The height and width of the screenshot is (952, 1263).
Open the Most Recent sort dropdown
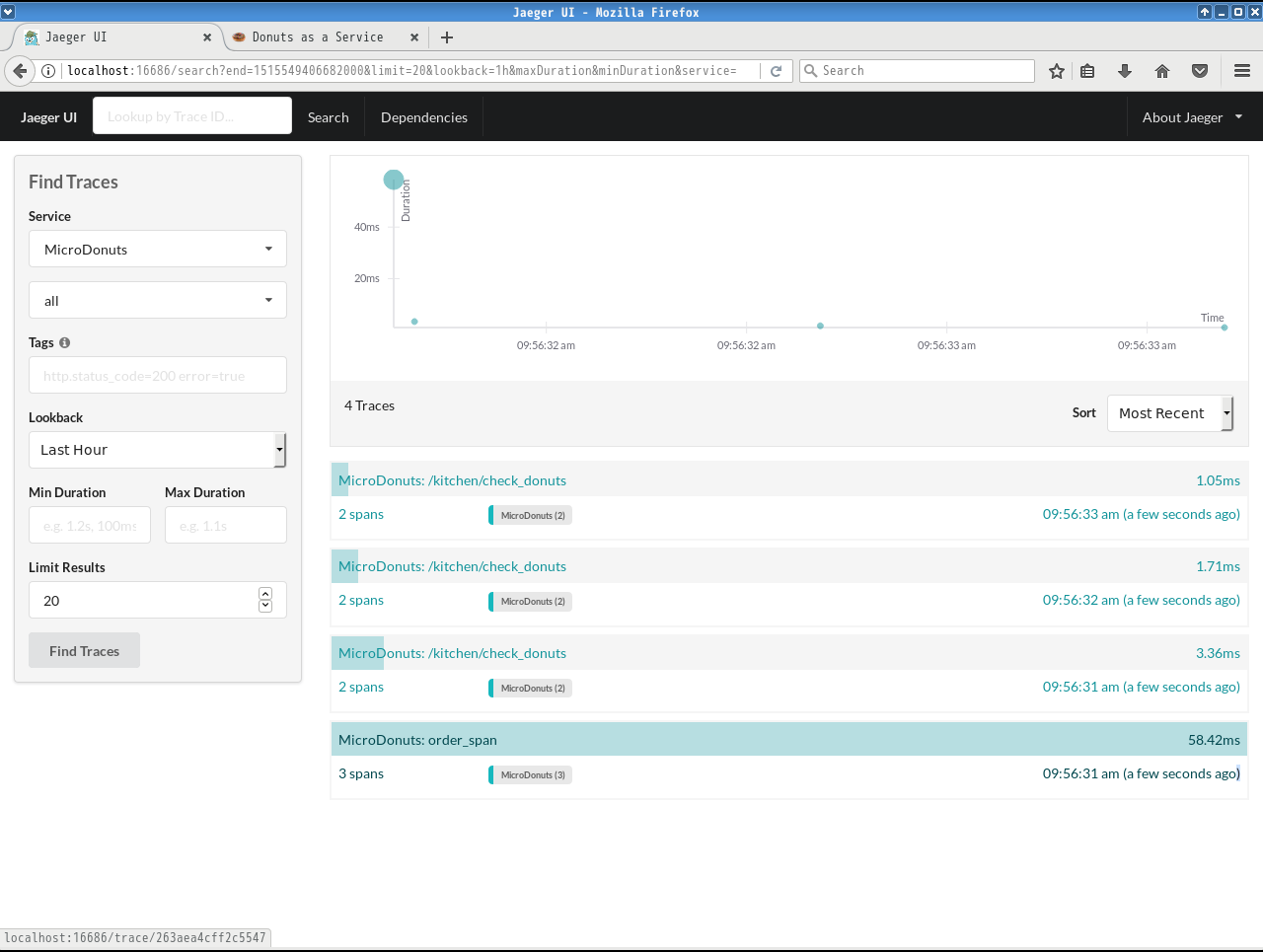[x=1170, y=413]
